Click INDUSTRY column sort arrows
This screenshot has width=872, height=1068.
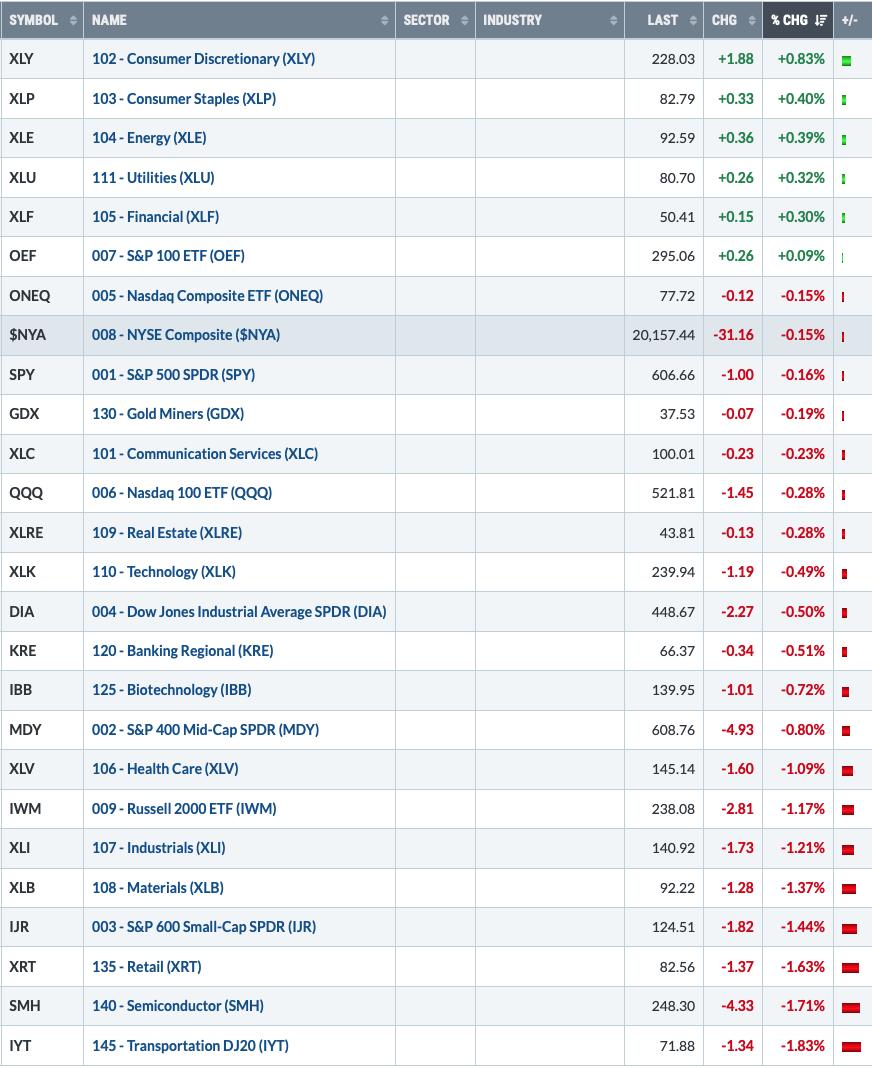pos(613,20)
